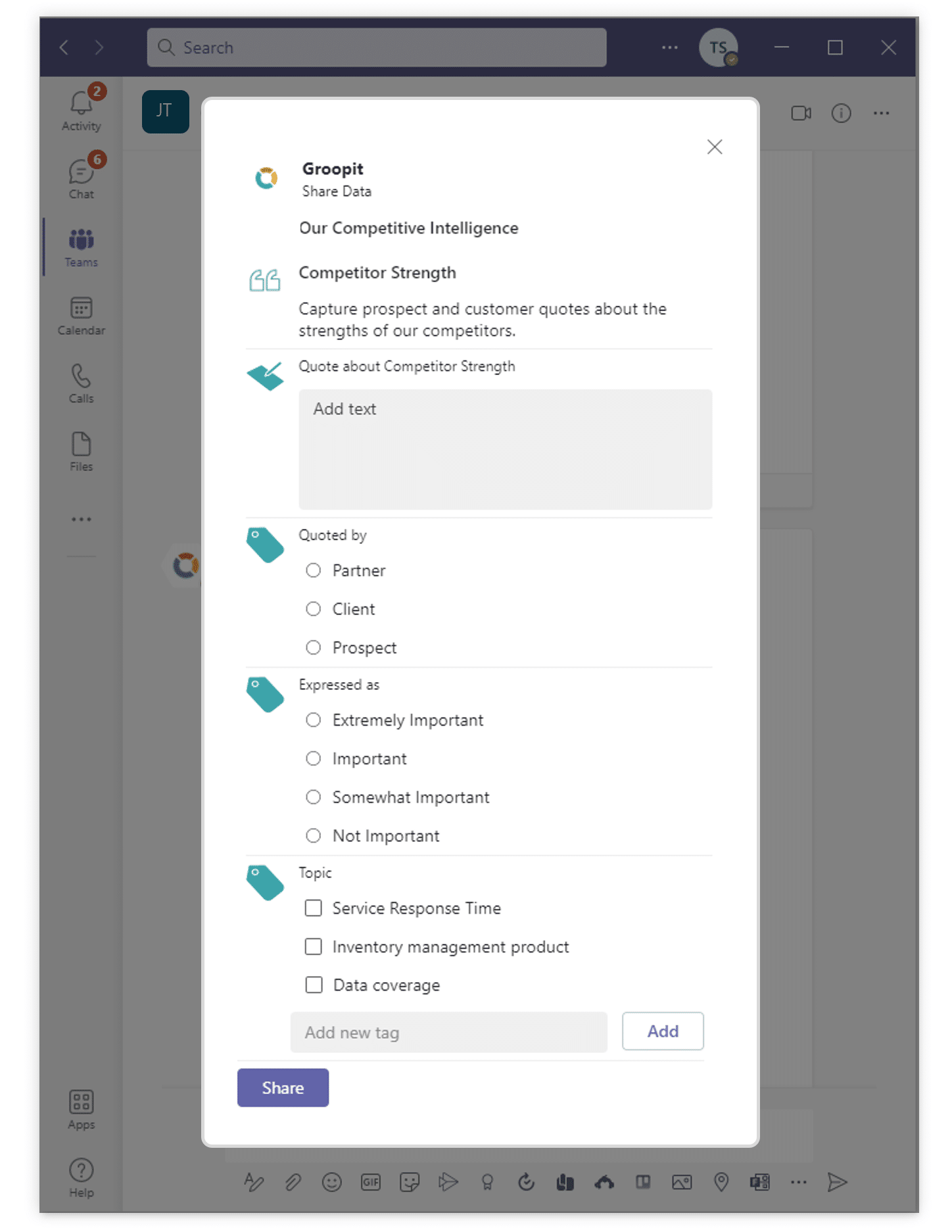Open the Stream play-arrow extension in compose bar
Image resolution: width=952 pixels, height=1232 pixels.
click(x=448, y=1183)
